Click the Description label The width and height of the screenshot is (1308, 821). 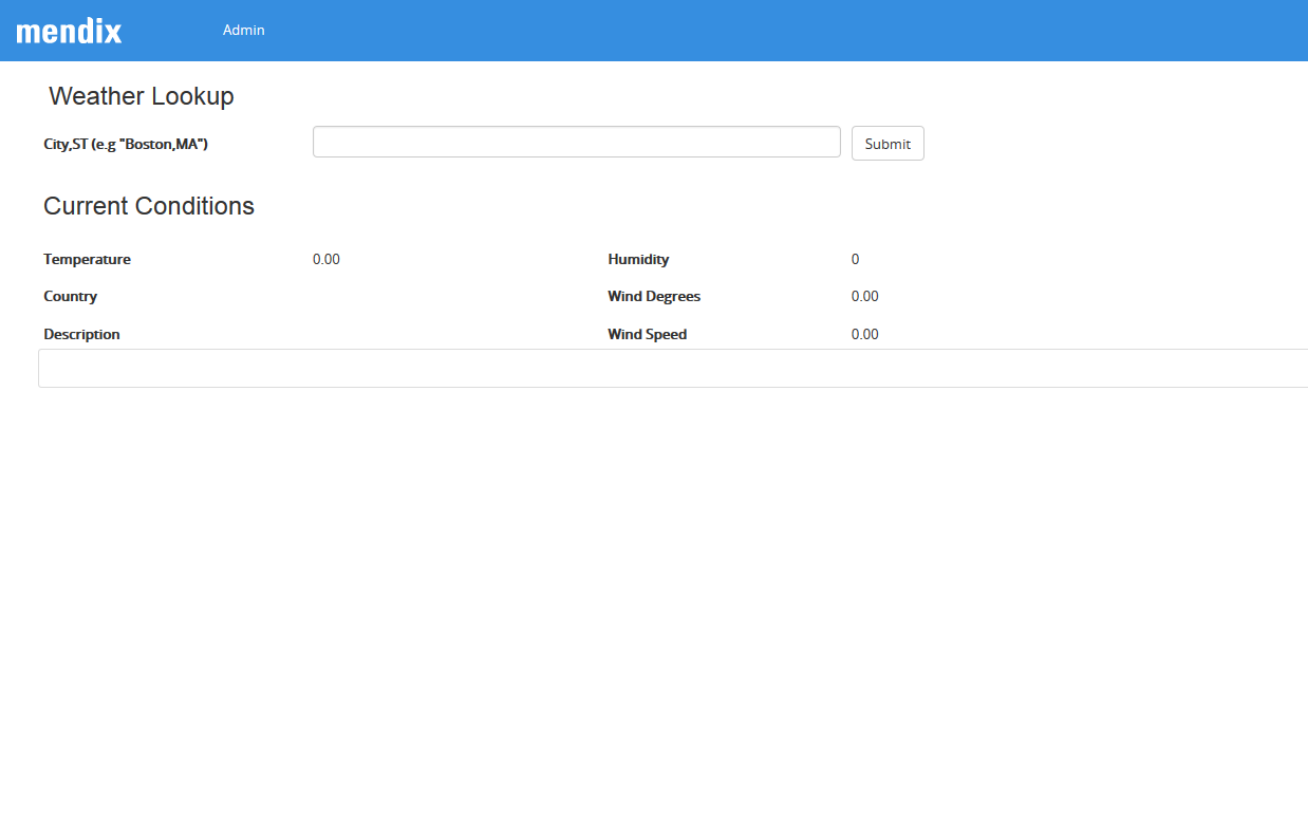pos(82,334)
